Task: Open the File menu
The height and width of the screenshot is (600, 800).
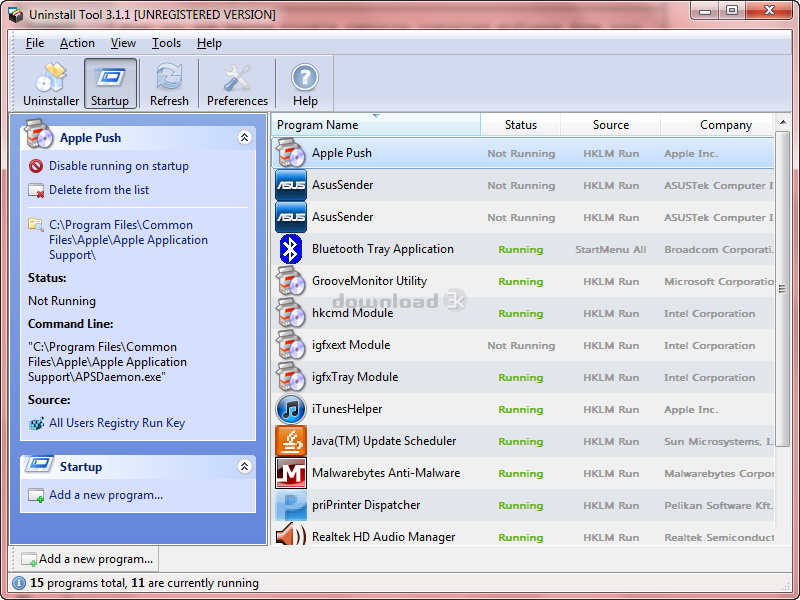Action: [x=35, y=43]
